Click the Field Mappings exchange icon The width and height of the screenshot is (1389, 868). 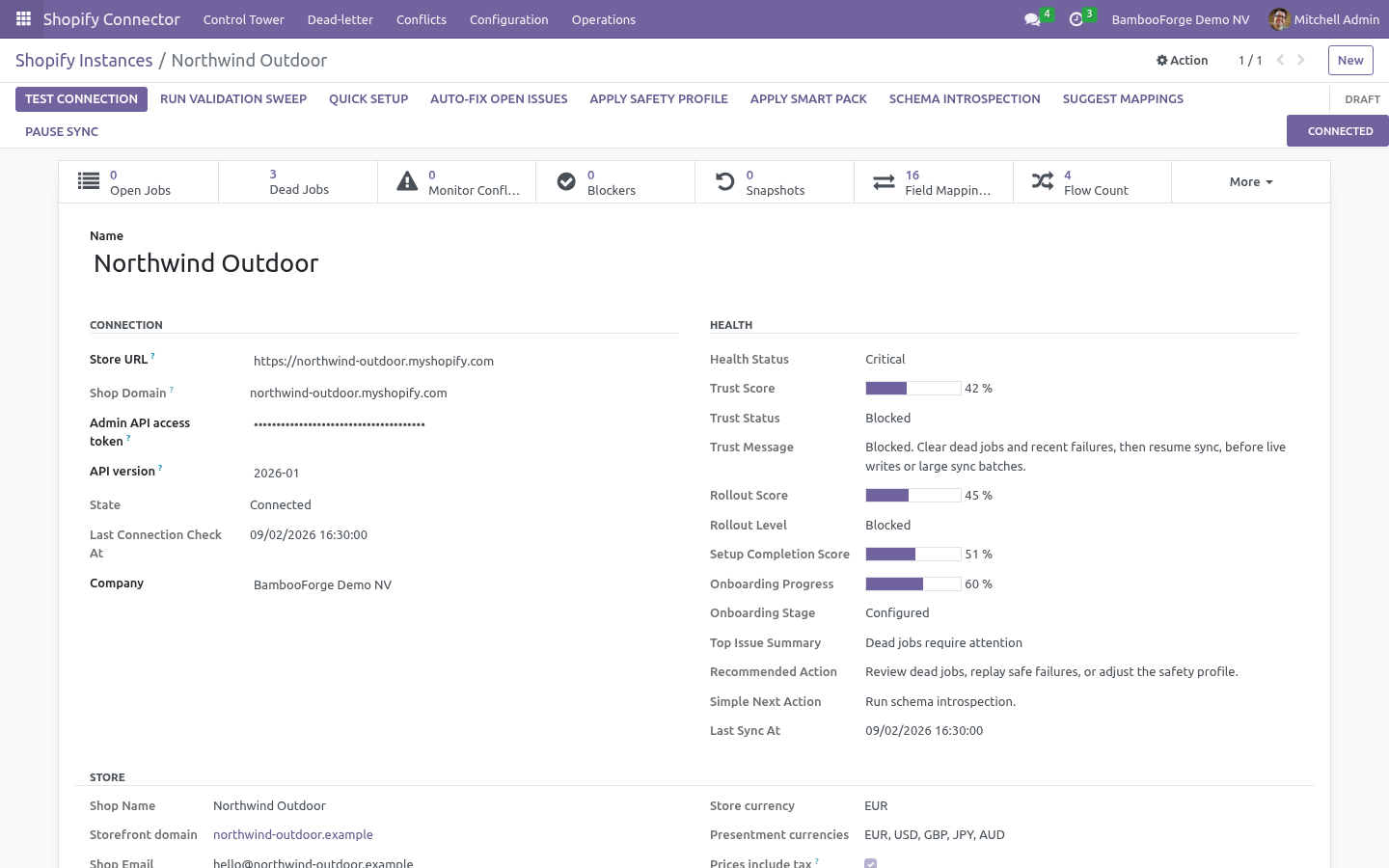pos(884,181)
